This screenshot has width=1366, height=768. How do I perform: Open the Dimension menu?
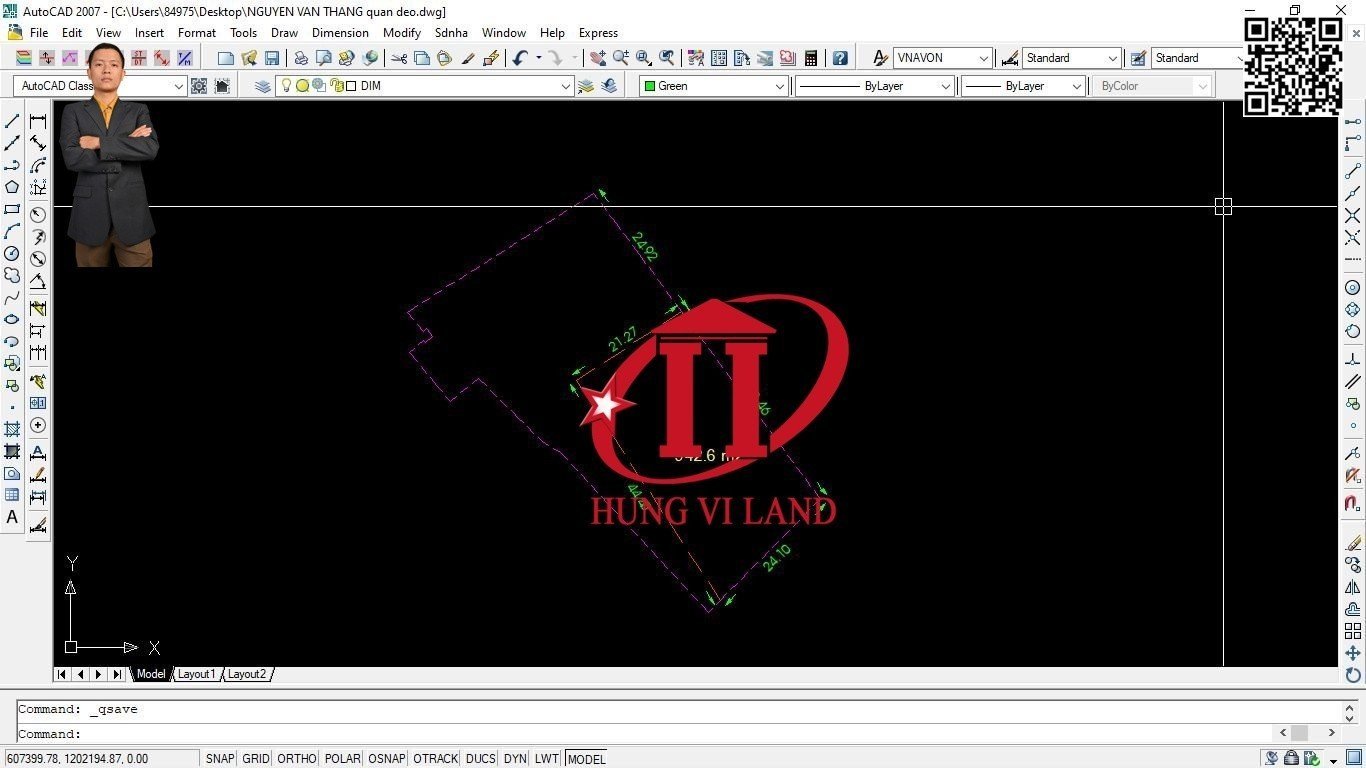pos(340,33)
